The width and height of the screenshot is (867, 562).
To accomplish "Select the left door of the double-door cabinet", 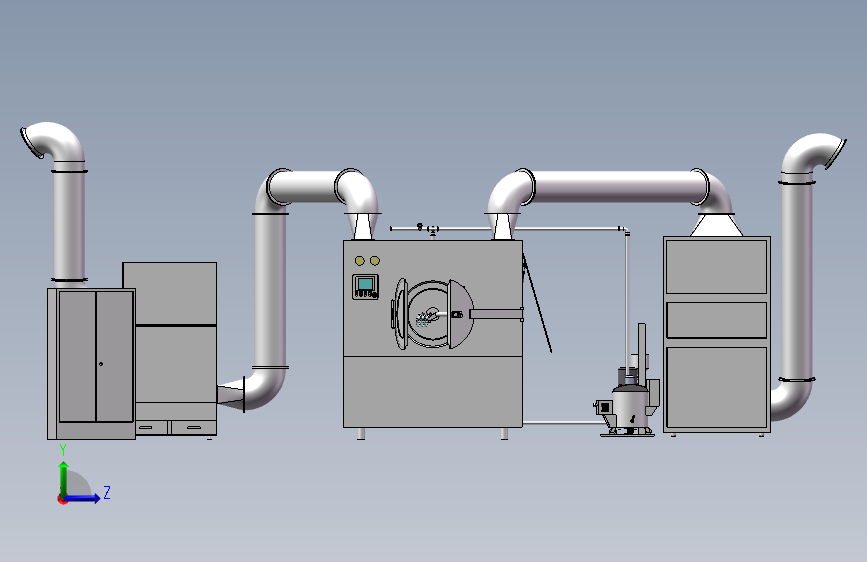I will pos(77,356).
